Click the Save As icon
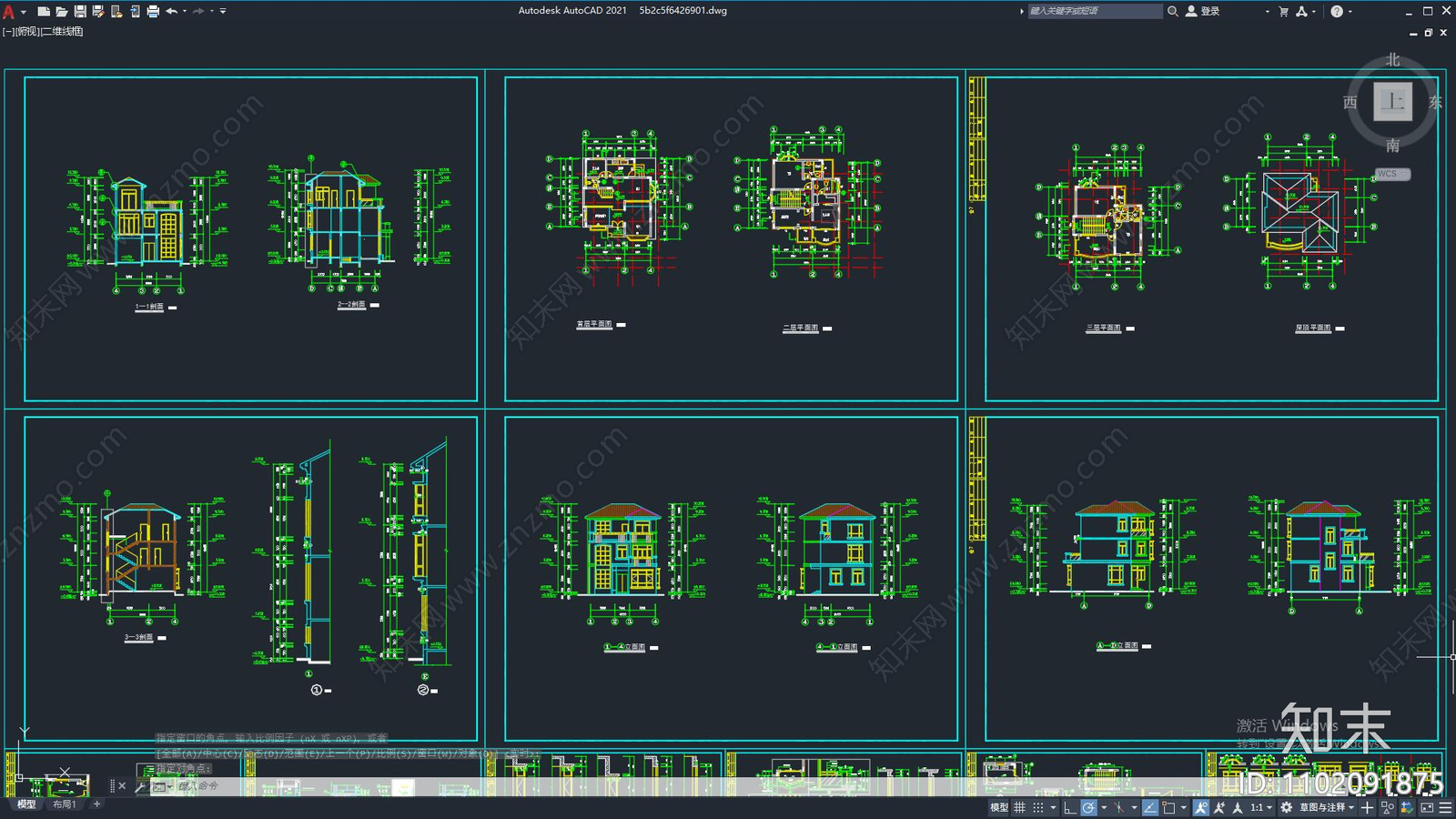 pyautogui.click(x=98, y=11)
